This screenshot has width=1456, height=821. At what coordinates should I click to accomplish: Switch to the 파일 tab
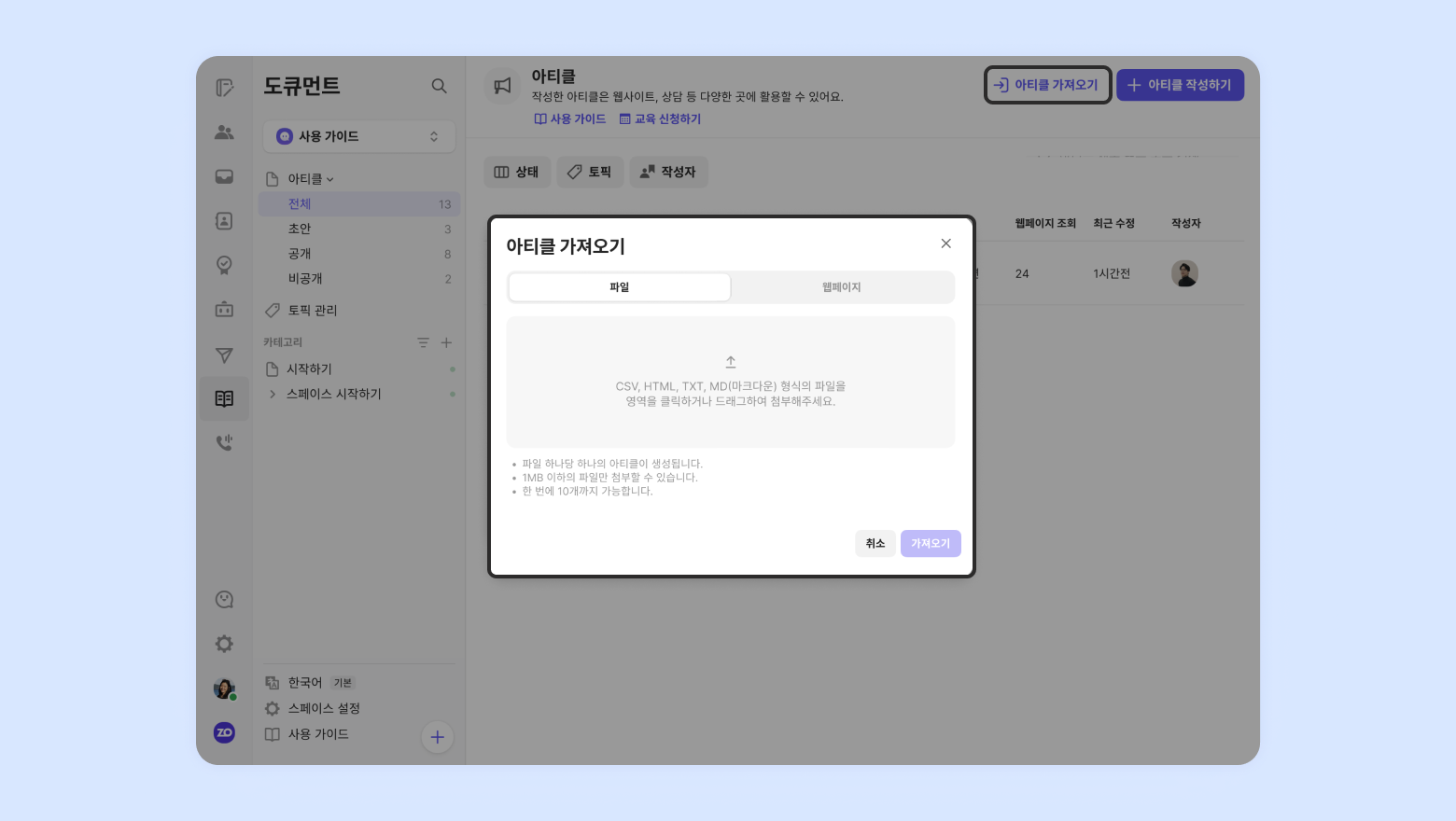click(x=620, y=287)
